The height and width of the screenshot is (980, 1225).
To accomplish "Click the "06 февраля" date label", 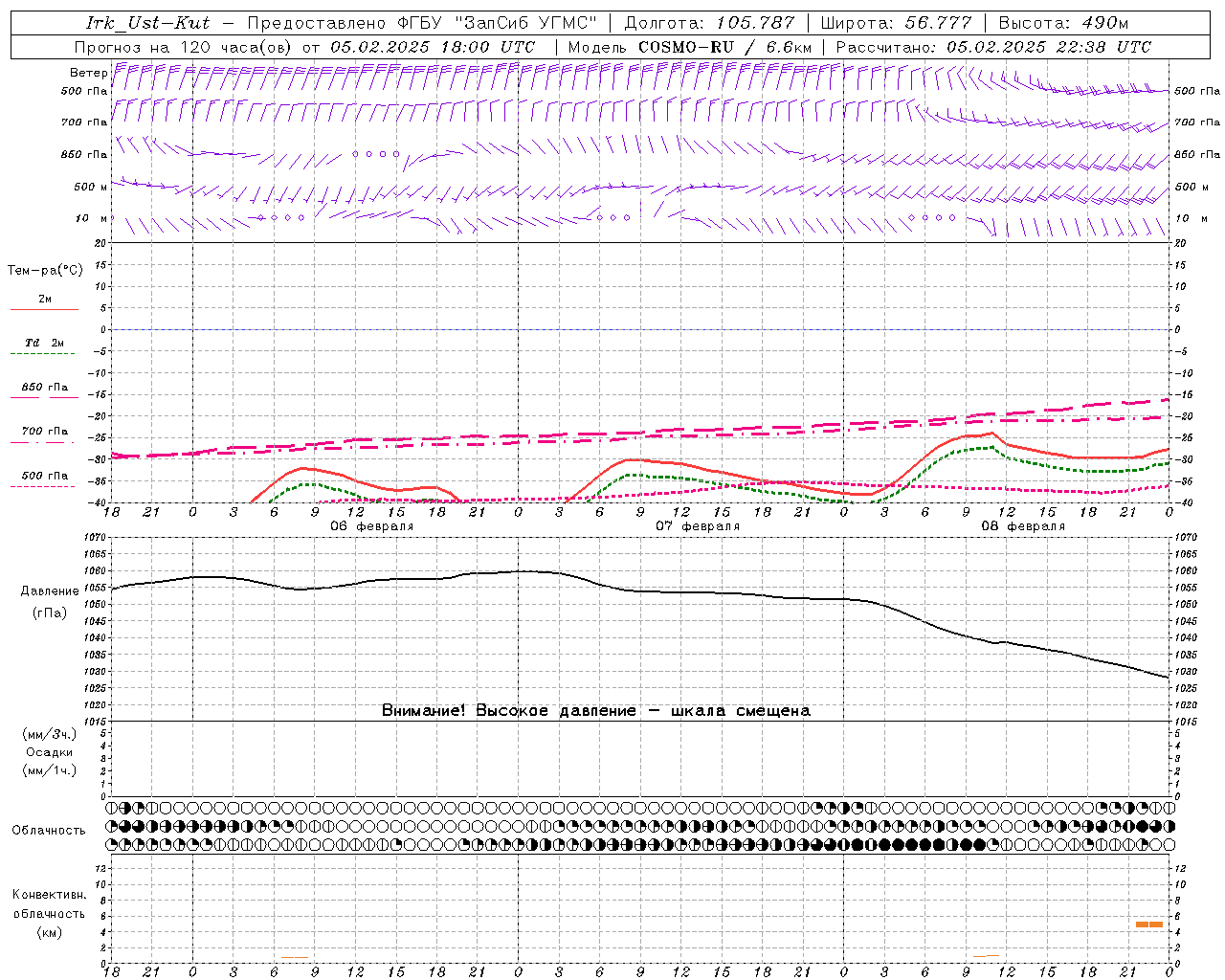I will pyautogui.click(x=371, y=526).
